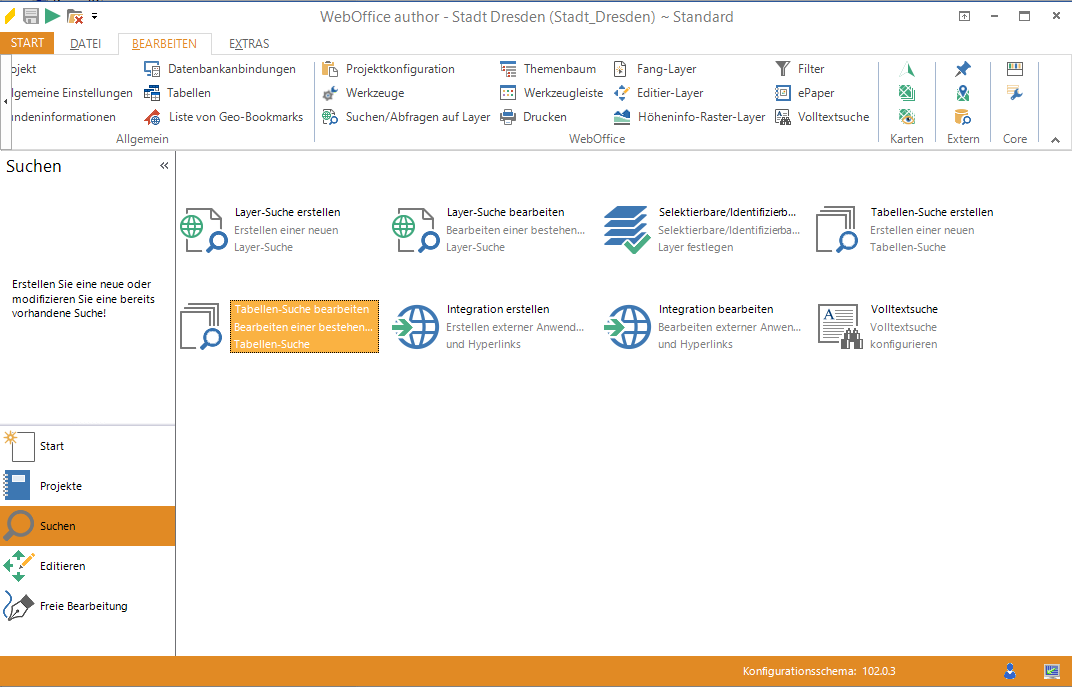
Task: Click the blue pushpin icon in Extern group
Action: click(962, 69)
